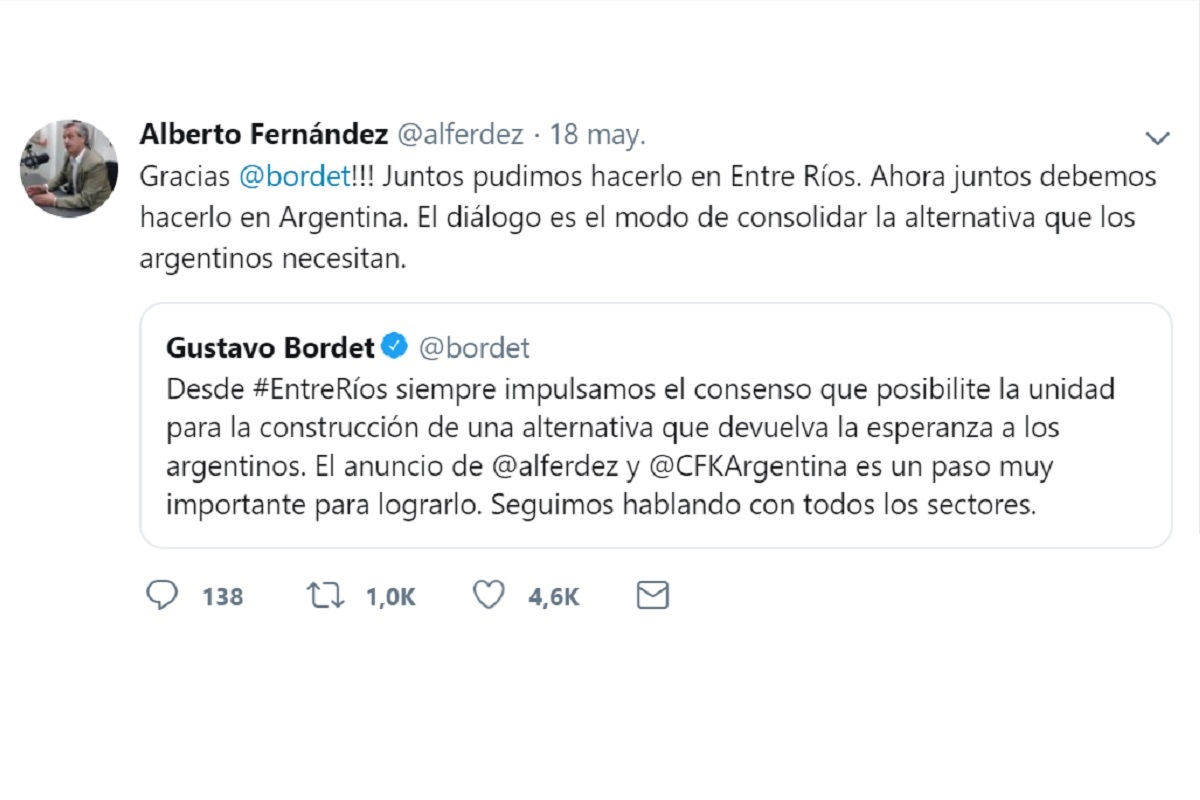This screenshot has height=800, width=1200.
Task: Click the grey @bordet handle in the quoted tweet
Action: tap(474, 348)
